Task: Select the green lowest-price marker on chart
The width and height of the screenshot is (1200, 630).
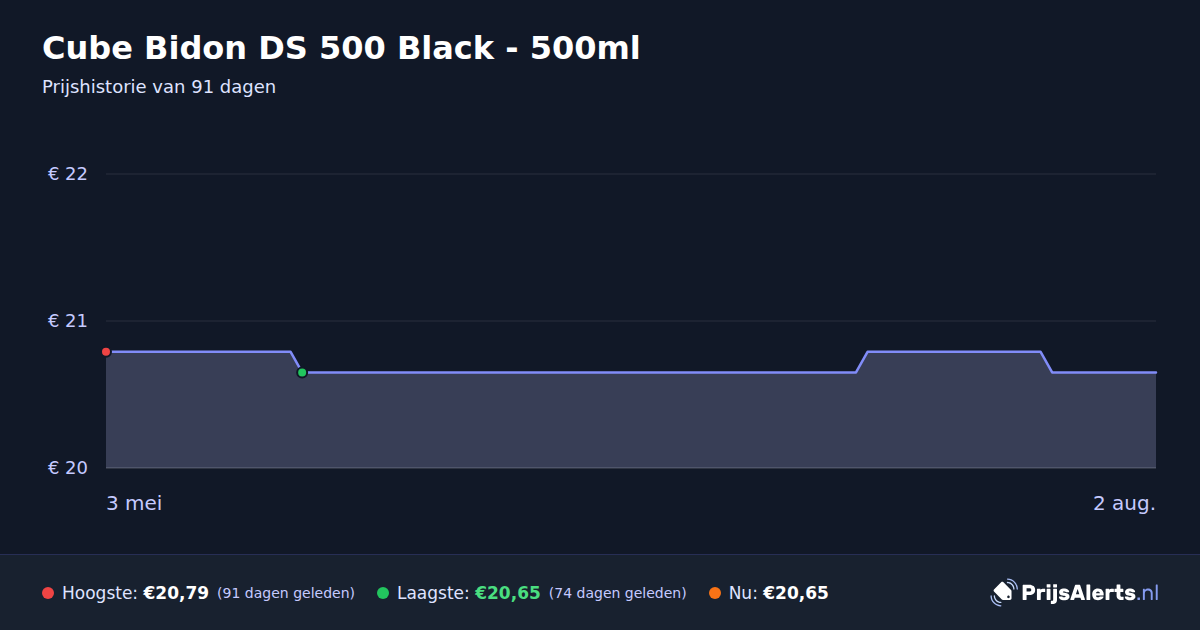Action: (302, 373)
